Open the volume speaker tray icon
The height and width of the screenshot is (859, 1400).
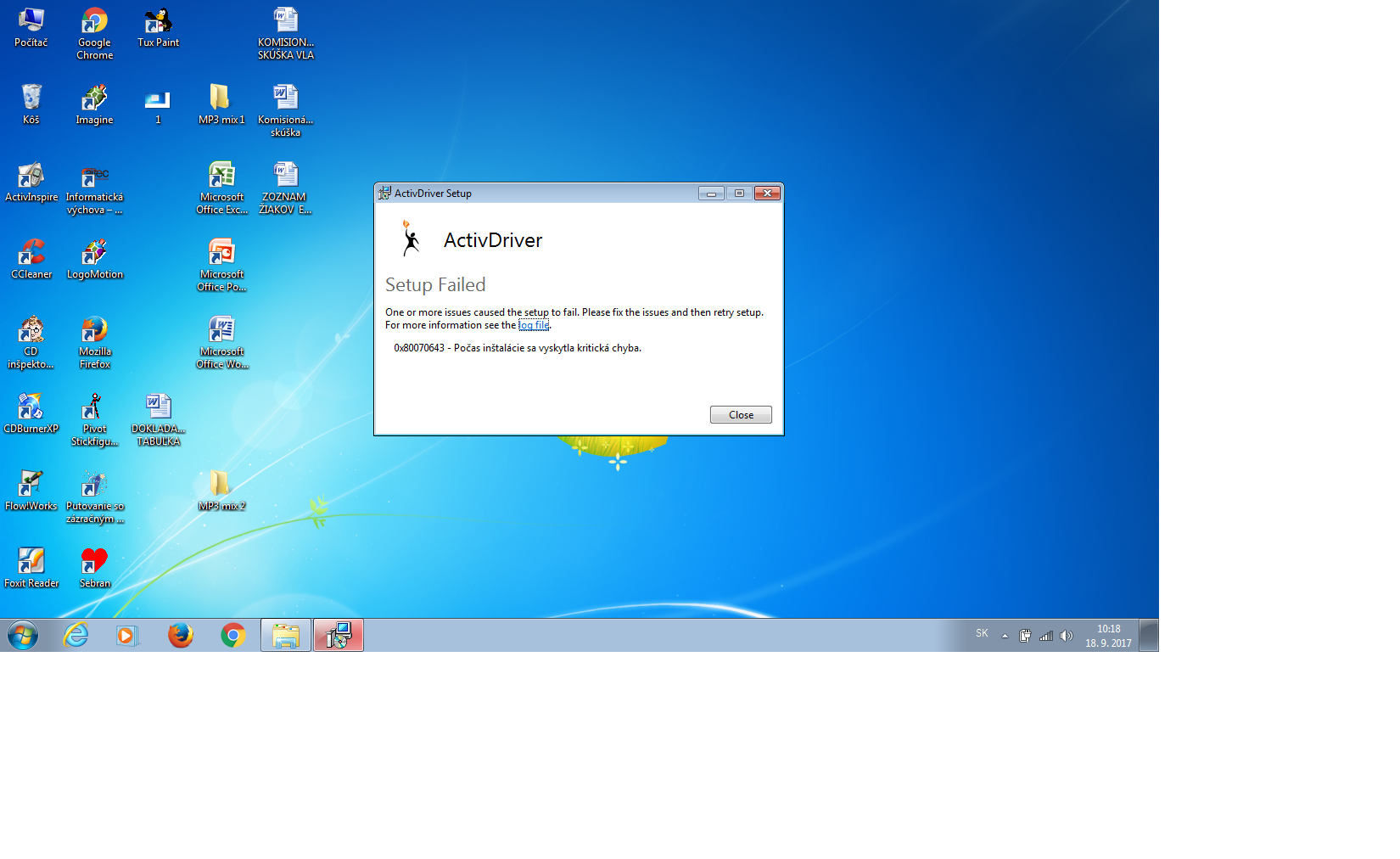coord(1067,635)
